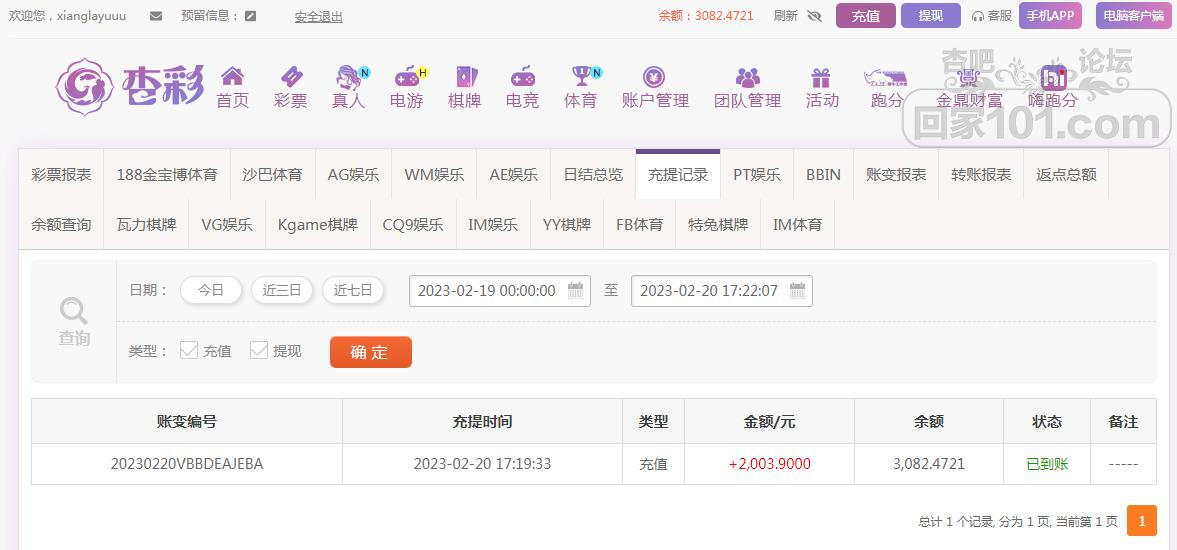Click the 提现 withdraw button in header
The width and height of the screenshot is (1177, 550).
(931, 16)
